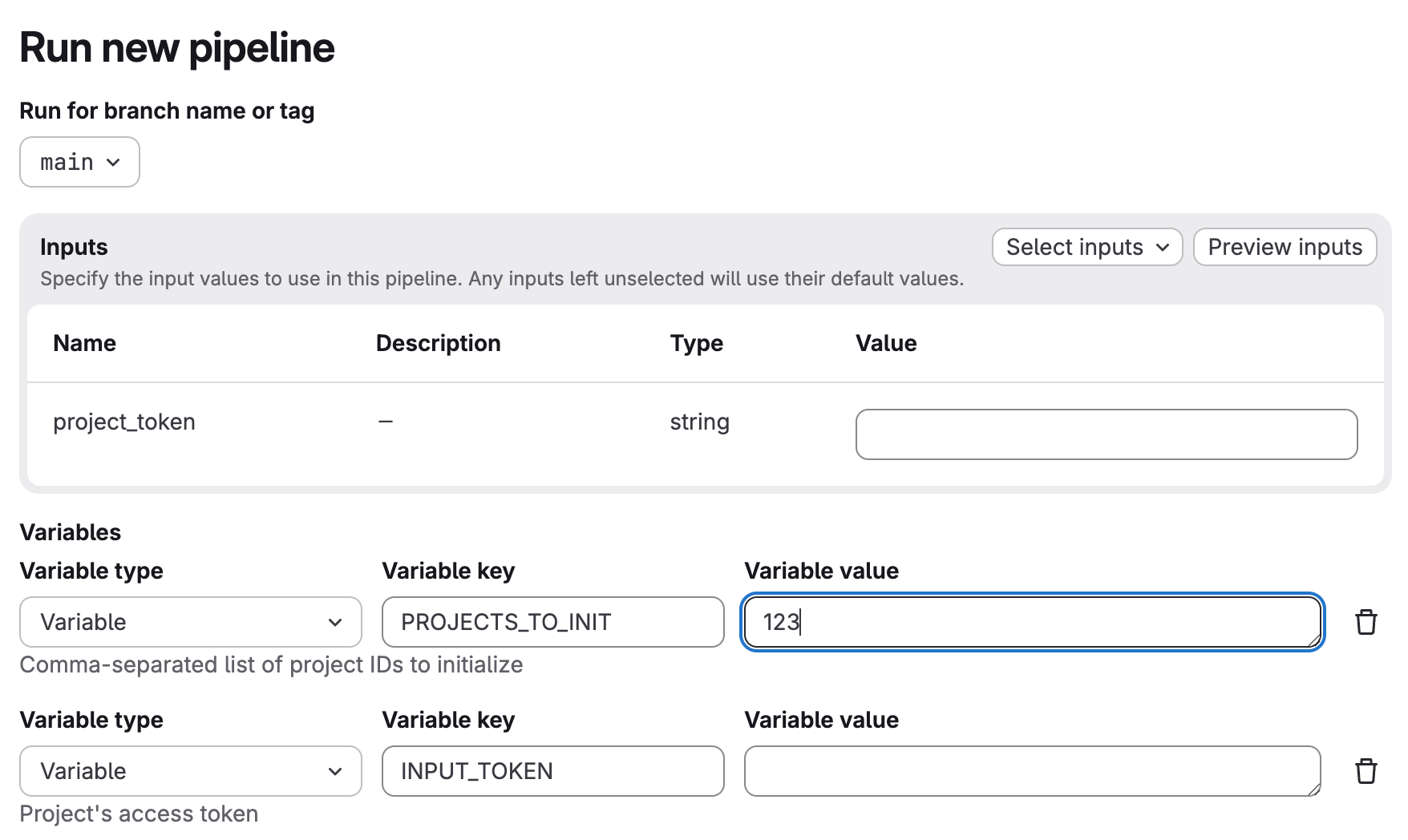The image size is (1408, 840).
Task: Click the 'Specify the input values' help text
Action: click(502, 278)
